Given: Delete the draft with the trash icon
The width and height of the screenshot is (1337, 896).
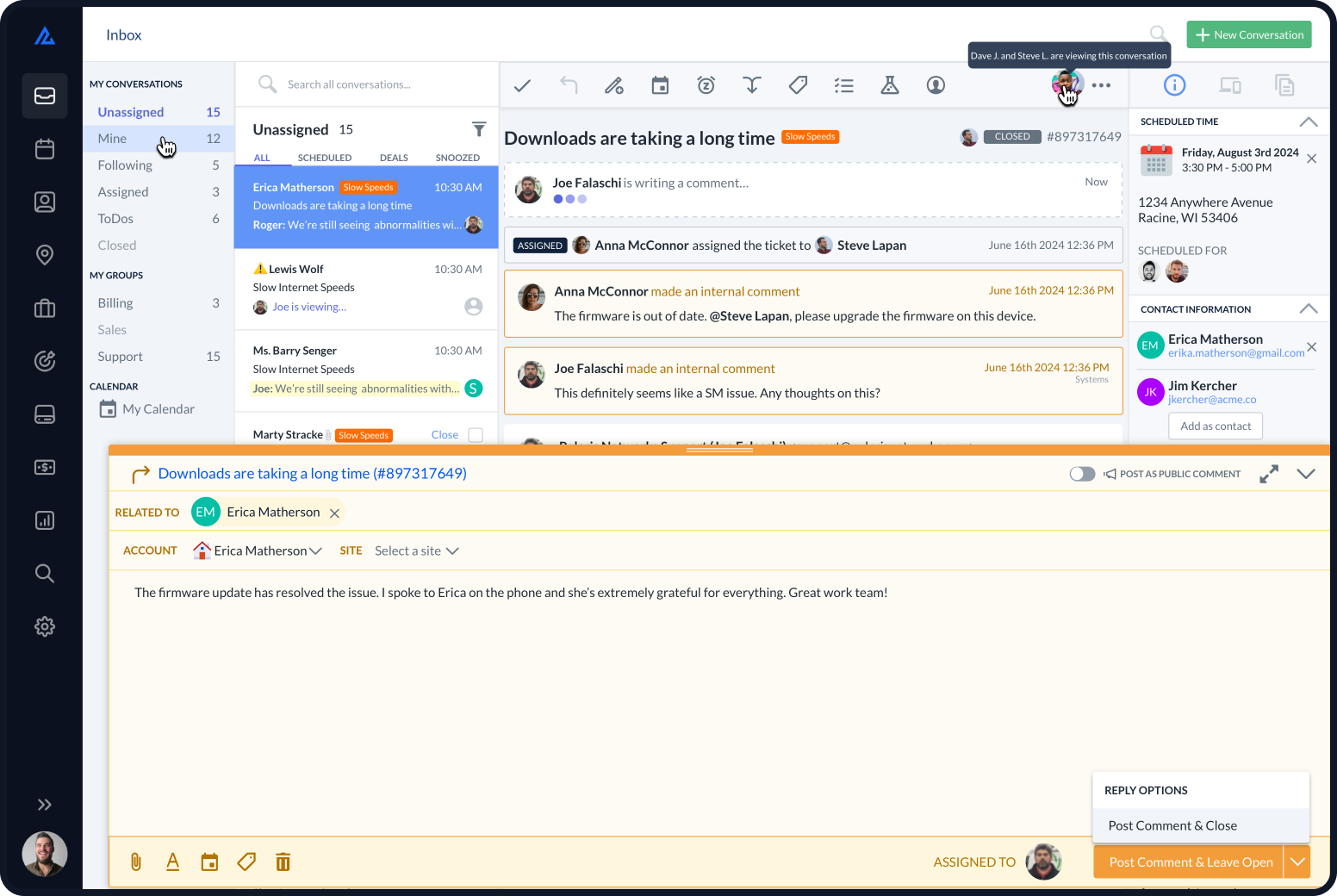Looking at the screenshot, I should point(283,862).
